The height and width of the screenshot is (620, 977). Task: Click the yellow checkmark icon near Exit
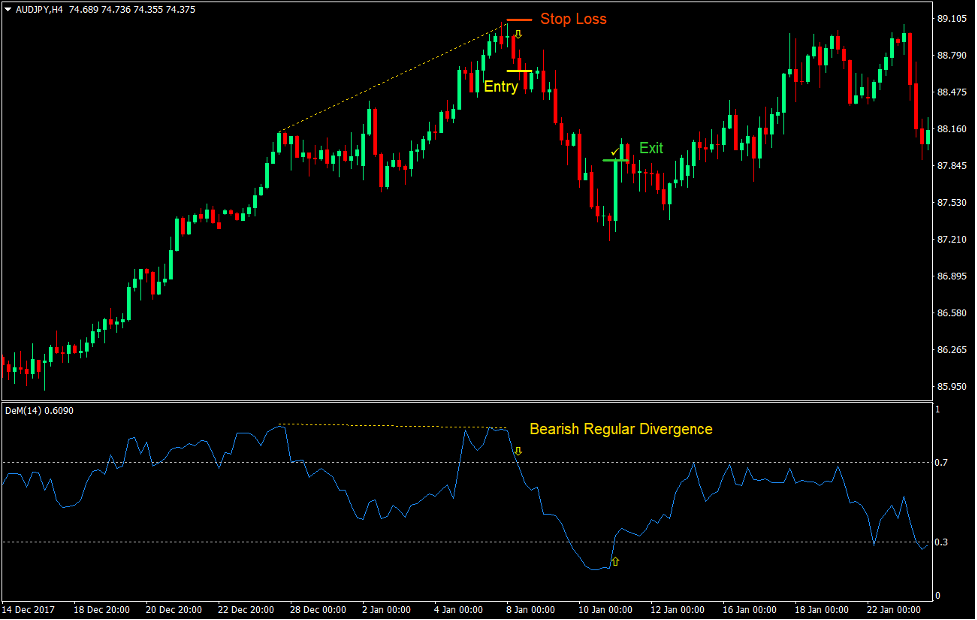click(x=615, y=151)
